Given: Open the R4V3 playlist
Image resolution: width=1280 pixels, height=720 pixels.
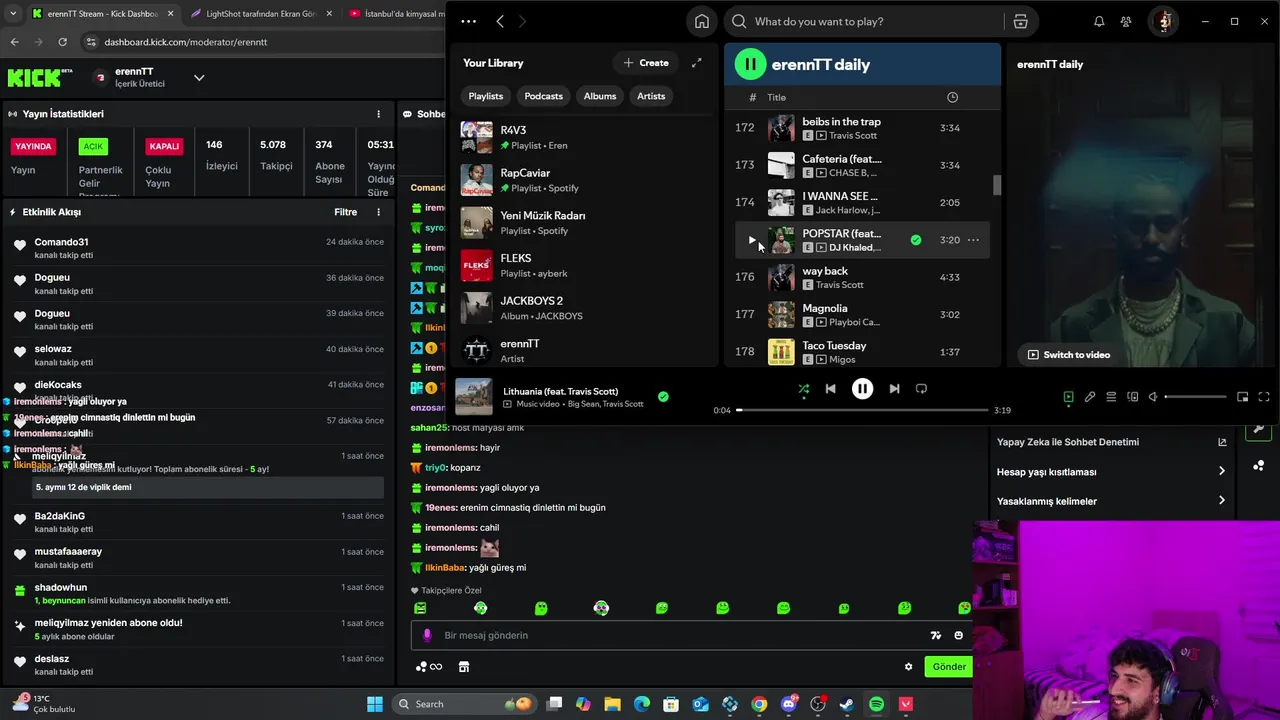Looking at the screenshot, I should coord(586,137).
